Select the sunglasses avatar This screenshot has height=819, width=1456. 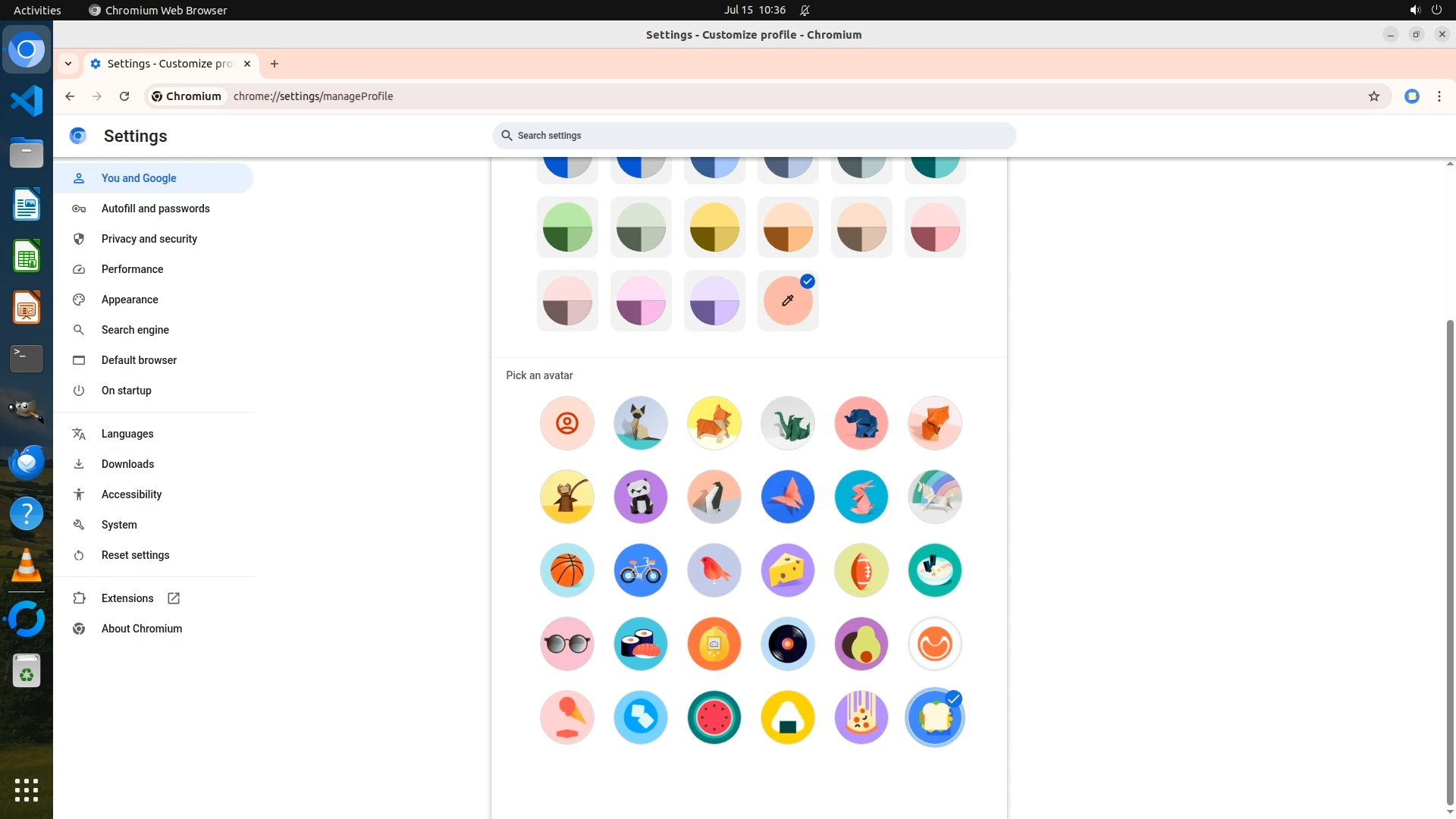point(566,644)
